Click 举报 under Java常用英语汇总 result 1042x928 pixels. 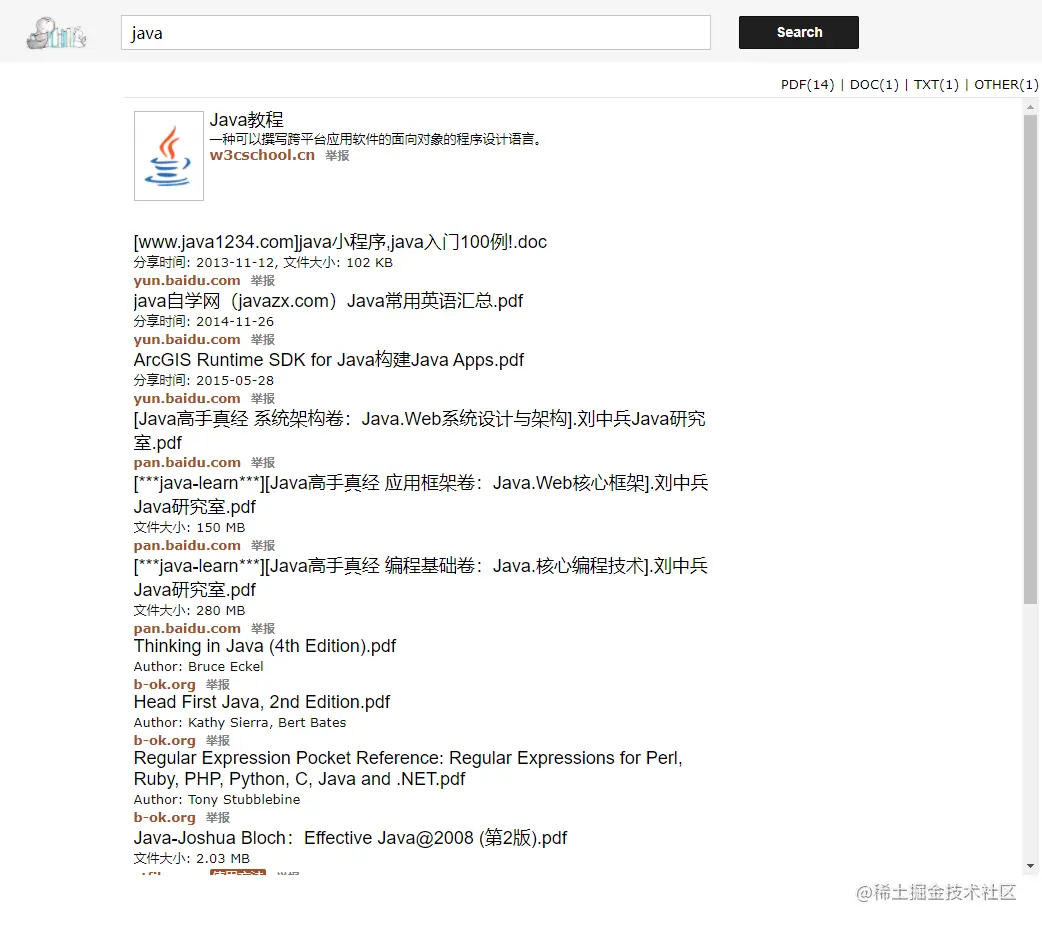click(x=263, y=340)
